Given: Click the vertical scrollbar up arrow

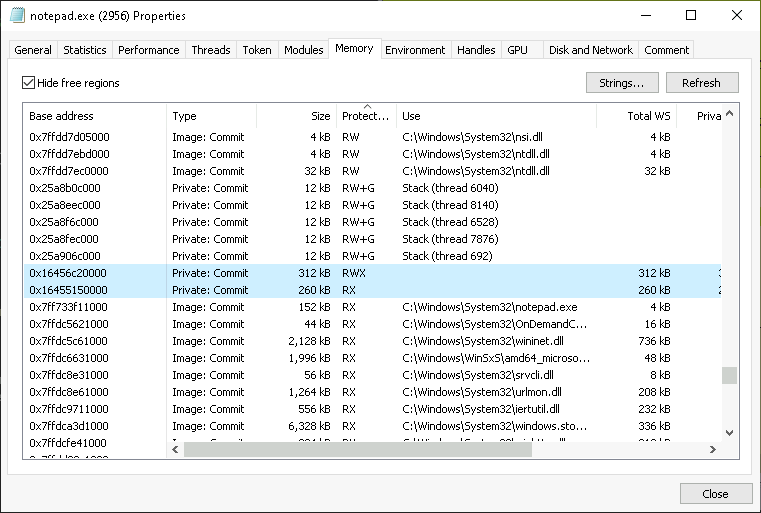Looking at the screenshot, I should pyautogui.click(x=729, y=111).
